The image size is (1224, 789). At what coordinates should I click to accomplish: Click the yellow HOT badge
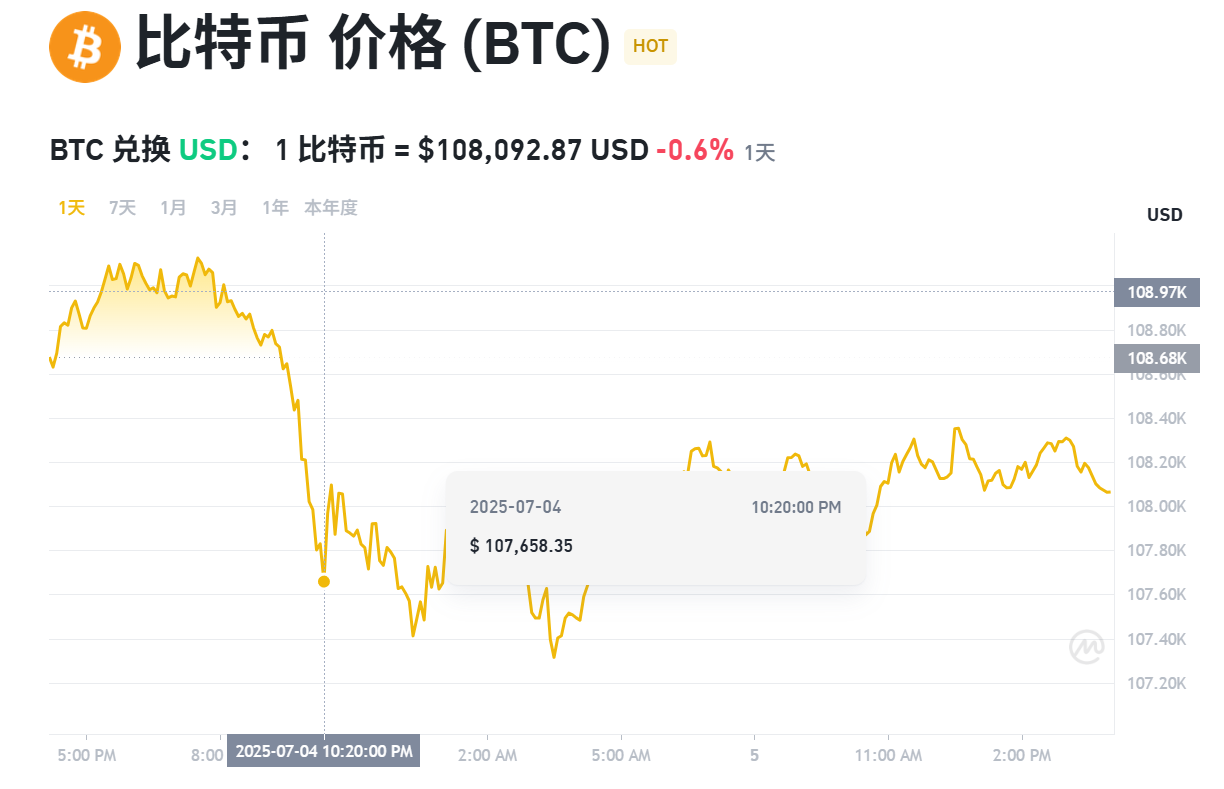coord(650,47)
